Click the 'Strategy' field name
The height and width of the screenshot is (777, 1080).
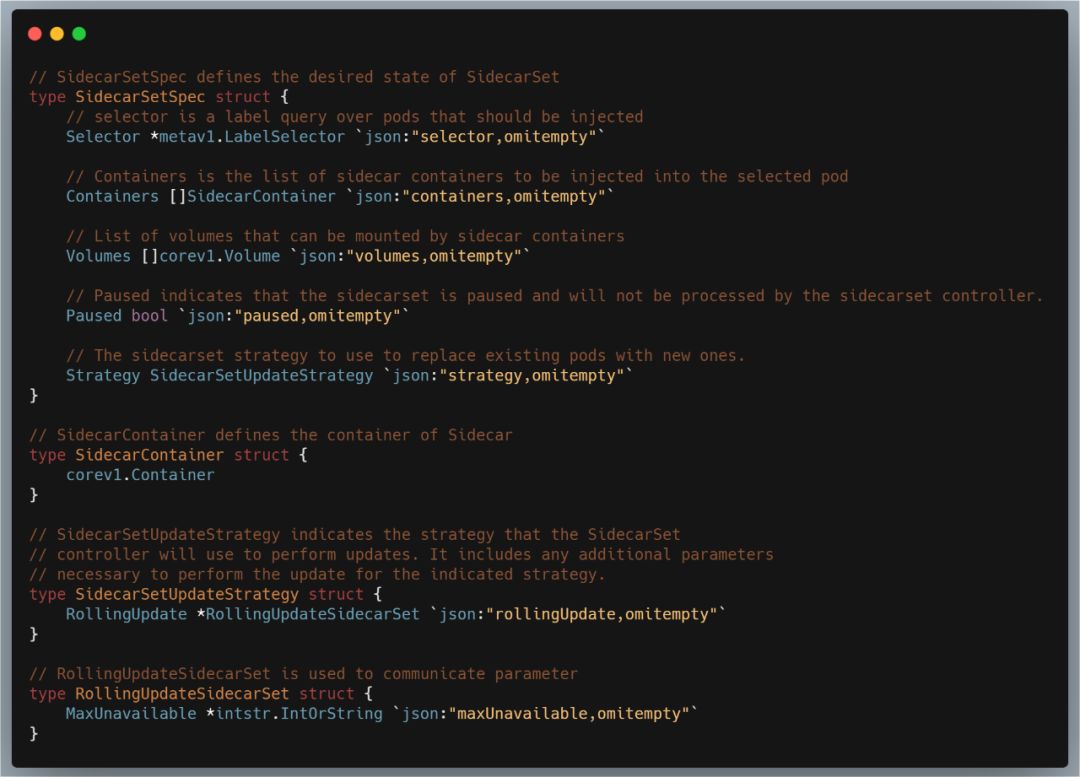tap(103, 377)
